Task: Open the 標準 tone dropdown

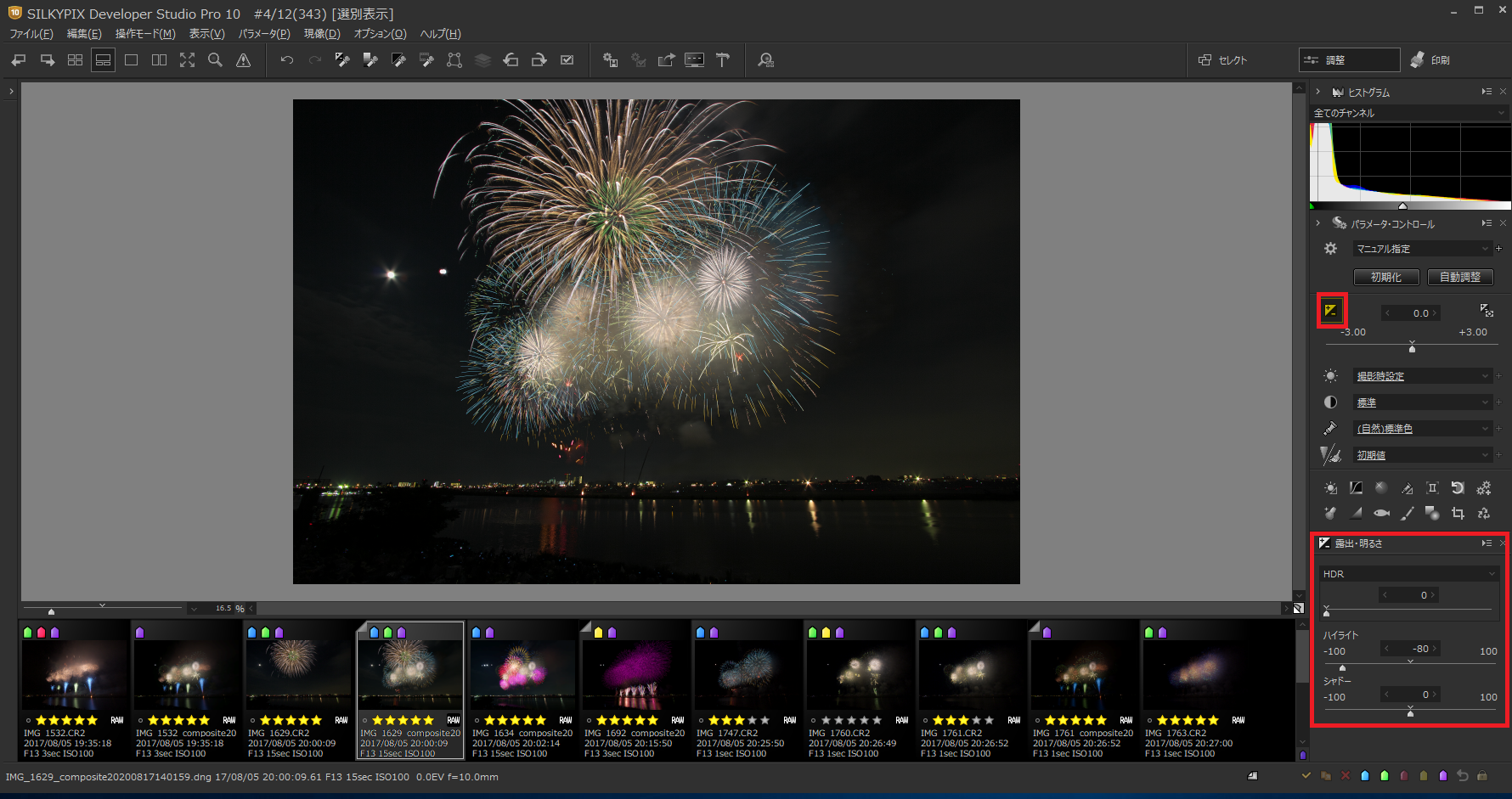Action: tap(1422, 402)
